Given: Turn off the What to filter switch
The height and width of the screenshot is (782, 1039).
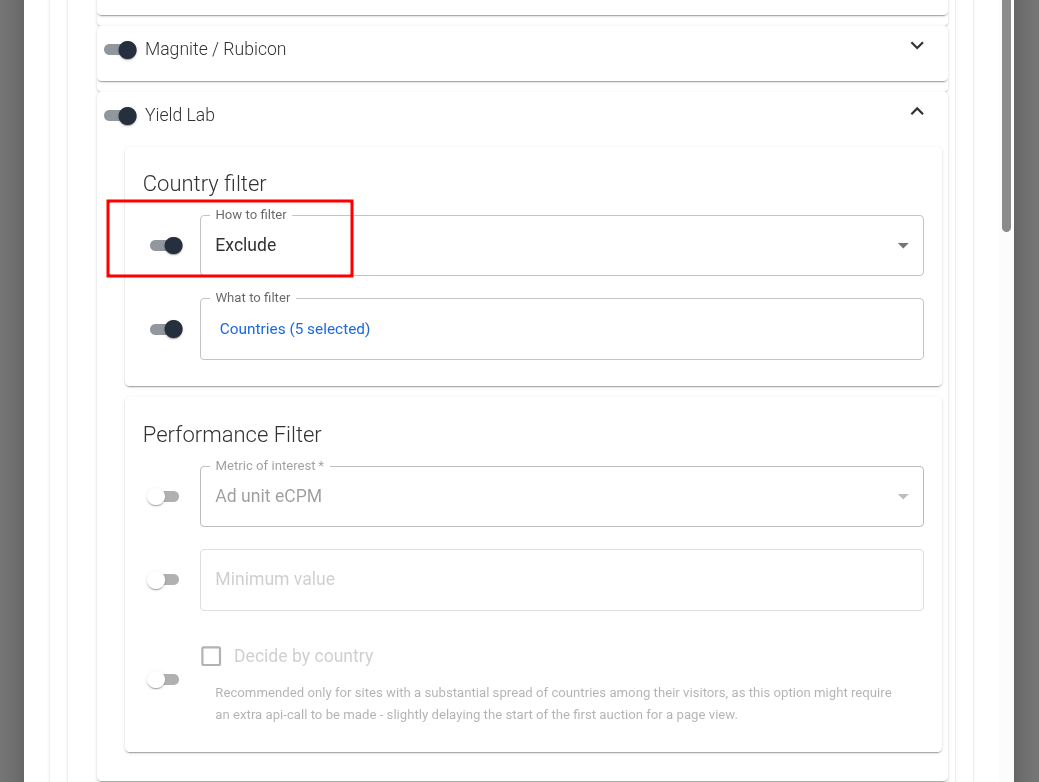Looking at the screenshot, I should click(x=166, y=329).
